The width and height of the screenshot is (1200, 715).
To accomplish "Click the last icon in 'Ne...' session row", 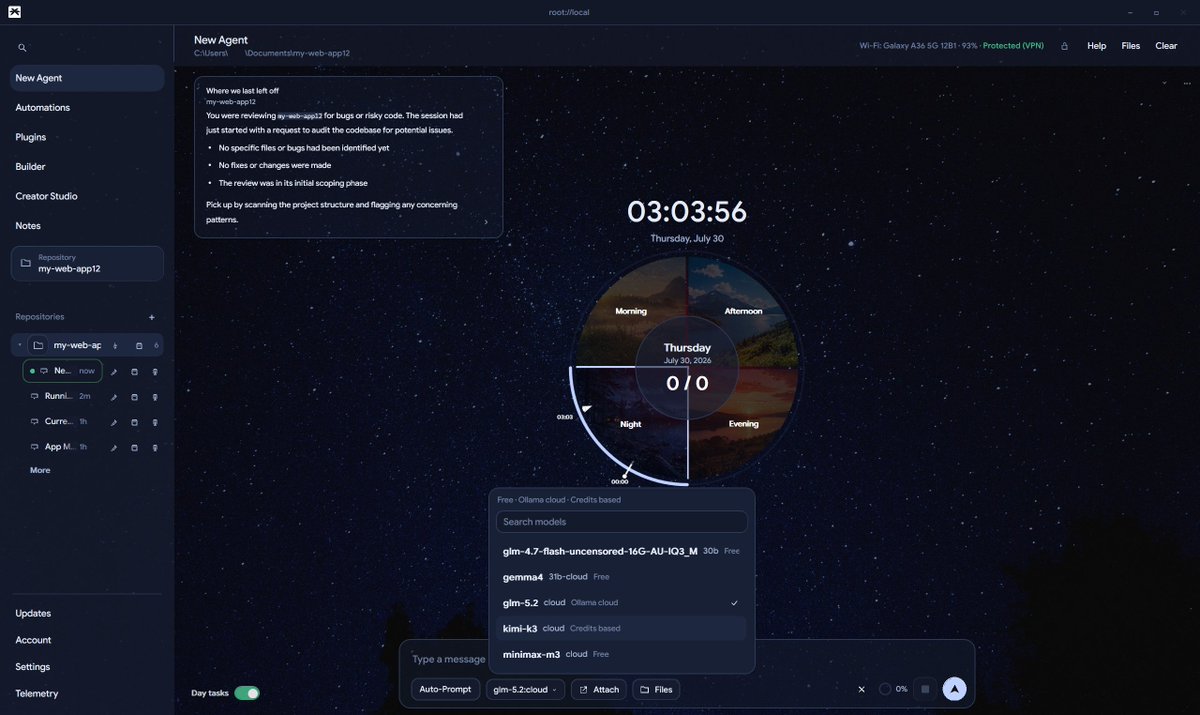I will click(x=155, y=371).
